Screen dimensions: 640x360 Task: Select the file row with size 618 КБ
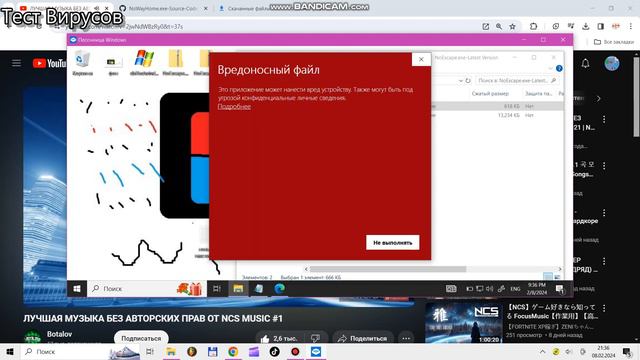pyautogui.click(x=497, y=106)
